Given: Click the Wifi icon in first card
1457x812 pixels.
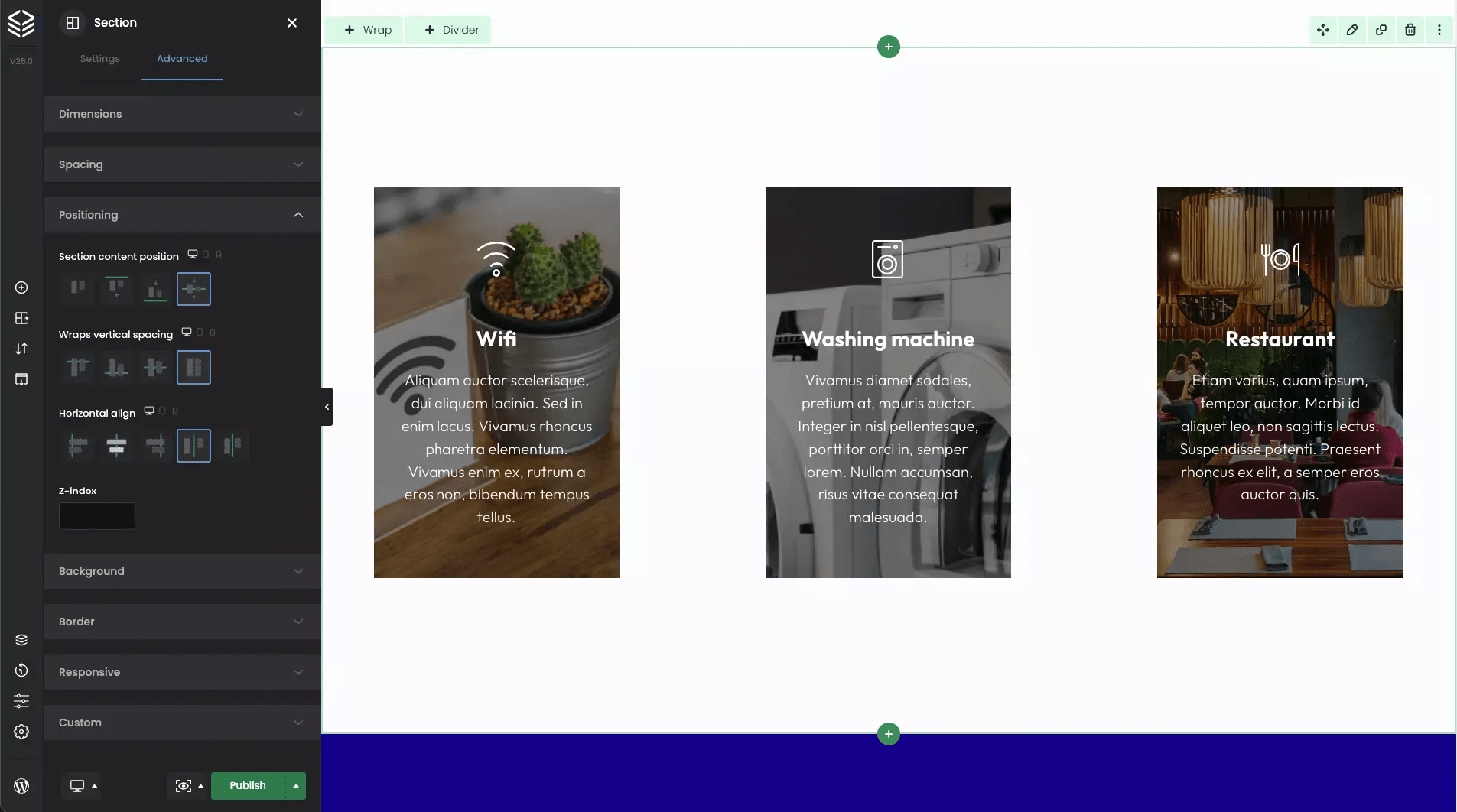Looking at the screenshot, I should pyautogui.click(x=496, y=259).
